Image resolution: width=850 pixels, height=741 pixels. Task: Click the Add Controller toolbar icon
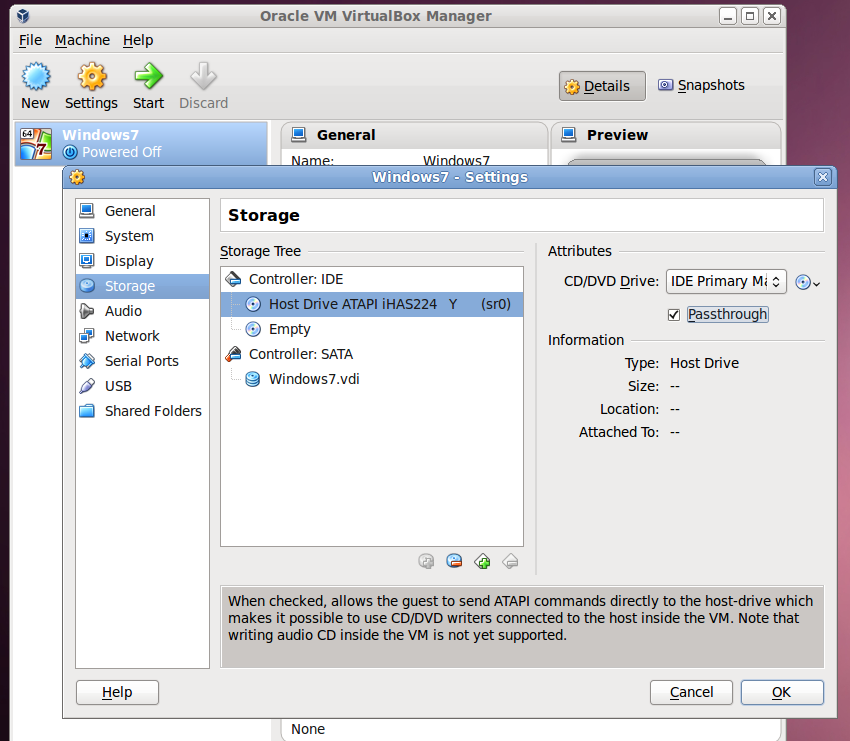[x=482, y=561]
